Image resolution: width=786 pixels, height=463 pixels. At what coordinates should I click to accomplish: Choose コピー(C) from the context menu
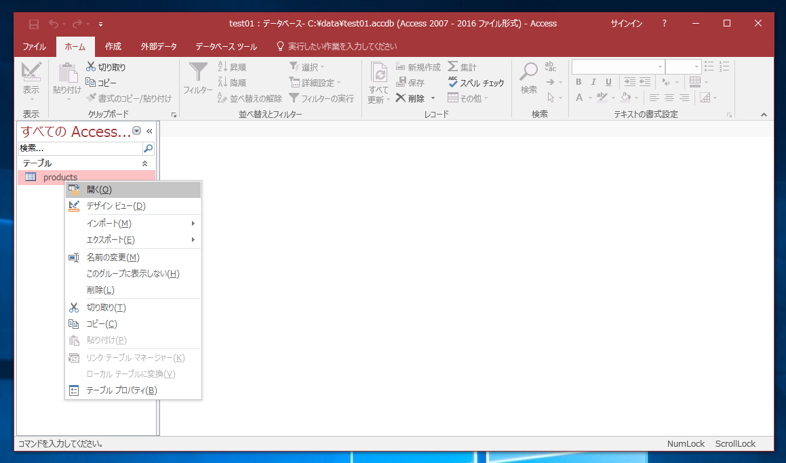click(x=133, y=324)
